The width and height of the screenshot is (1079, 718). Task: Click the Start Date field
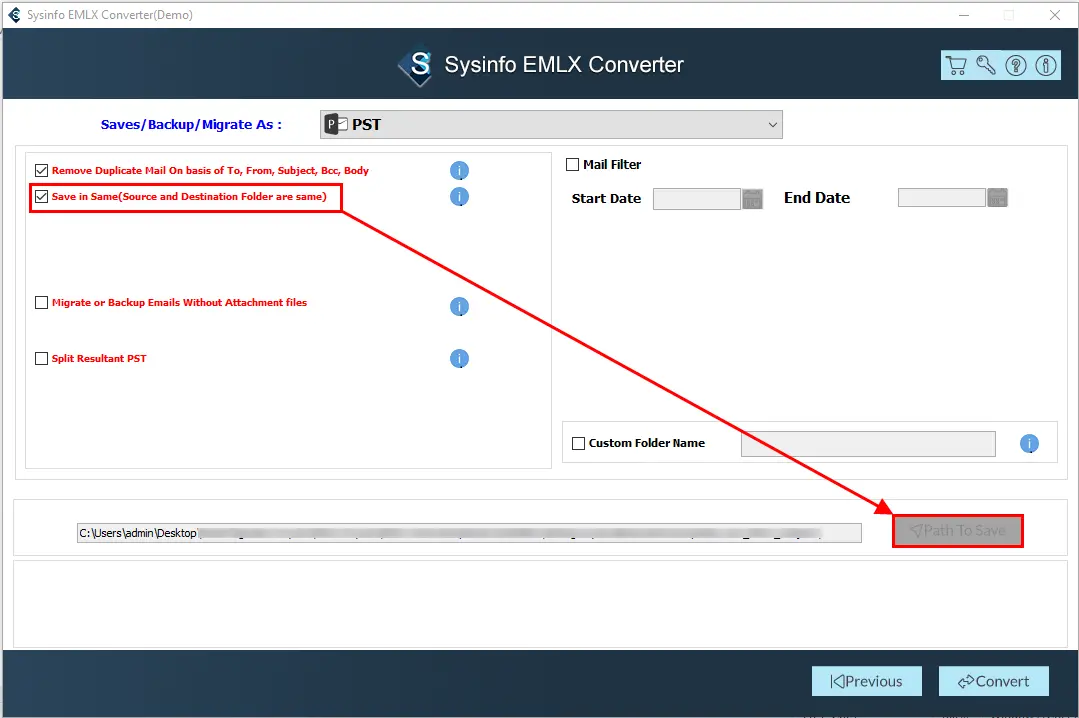(696, 199)
